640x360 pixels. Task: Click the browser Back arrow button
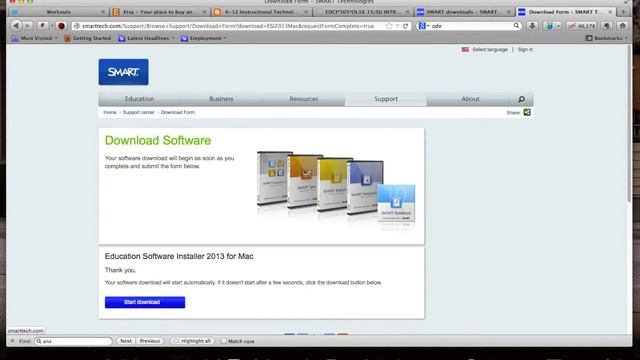click(x=16, y=26)
